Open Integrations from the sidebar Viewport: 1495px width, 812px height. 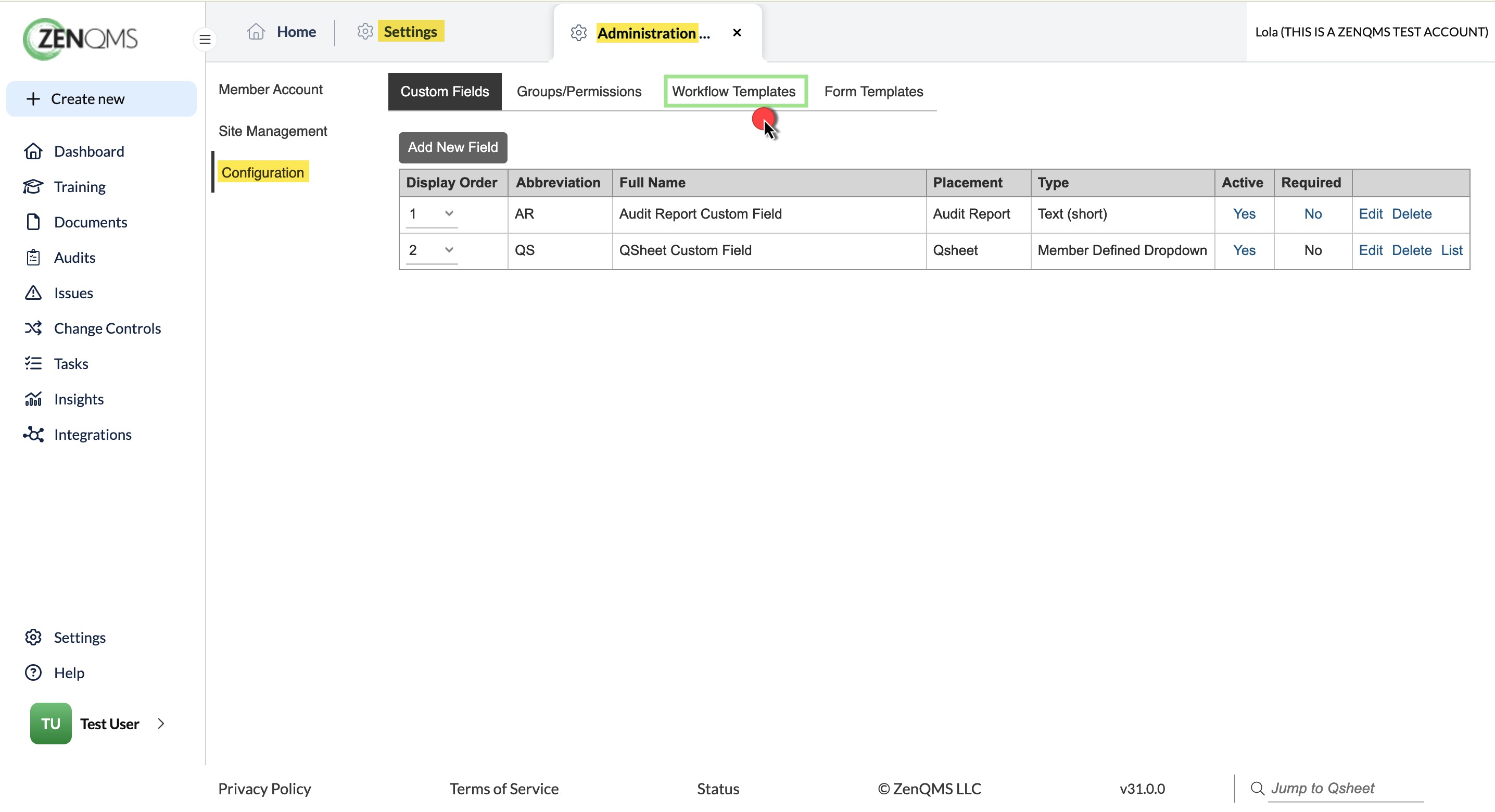(93, 435)
